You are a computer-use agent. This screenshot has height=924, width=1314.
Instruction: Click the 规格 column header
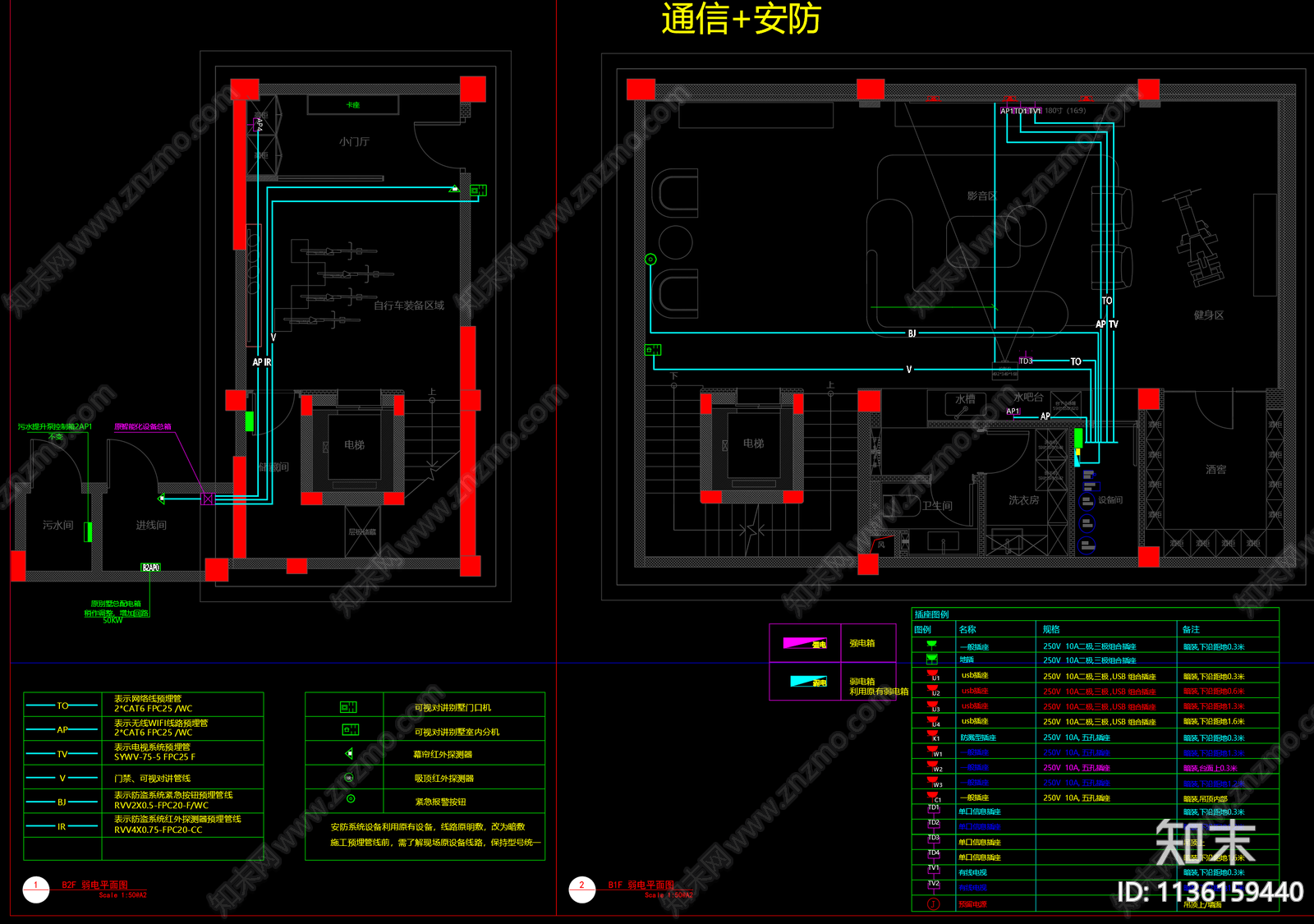click(1051, 629)
